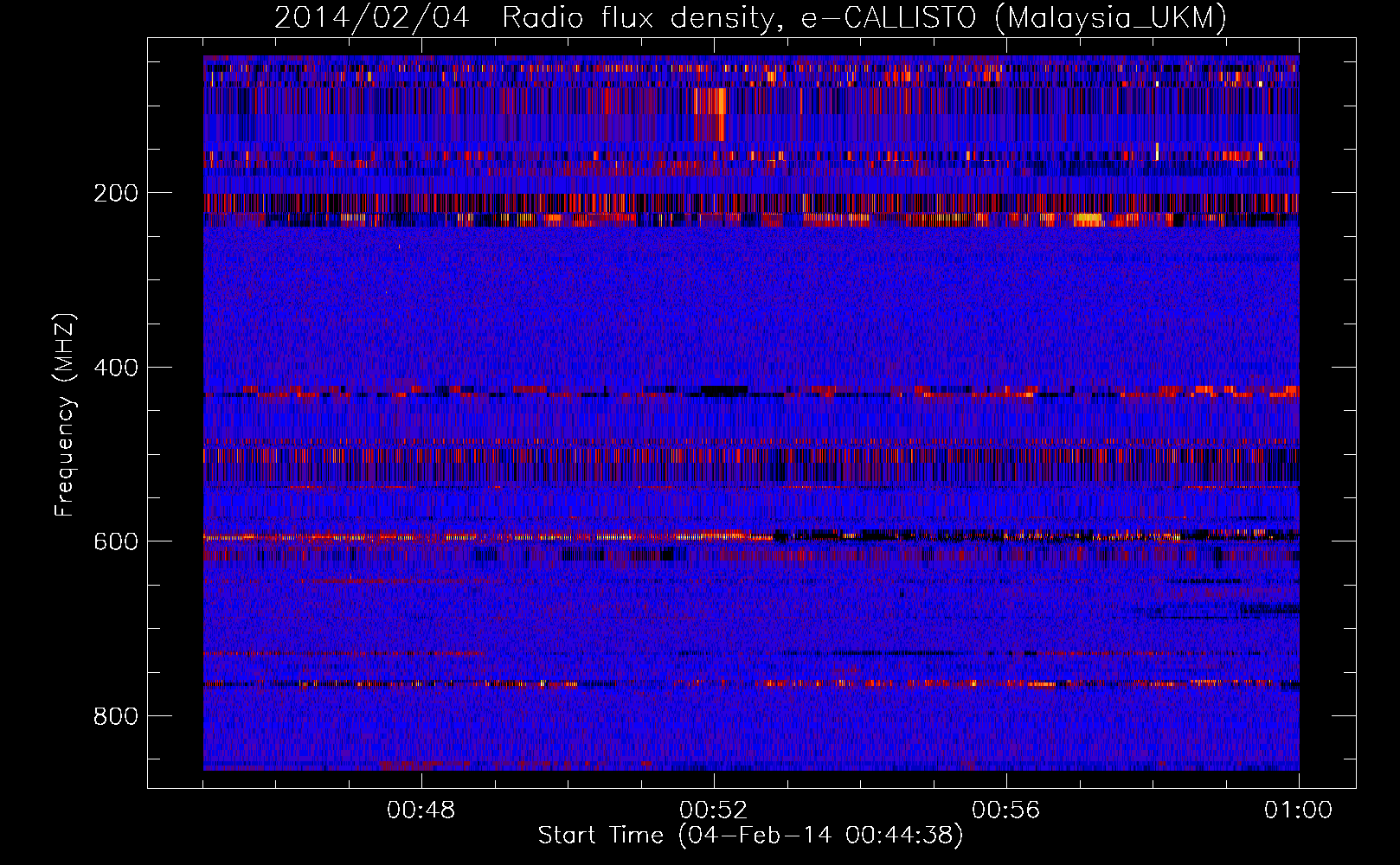
Task: Click the plot title 2014/02/04 Radio flux density
Action: [750, 17]
